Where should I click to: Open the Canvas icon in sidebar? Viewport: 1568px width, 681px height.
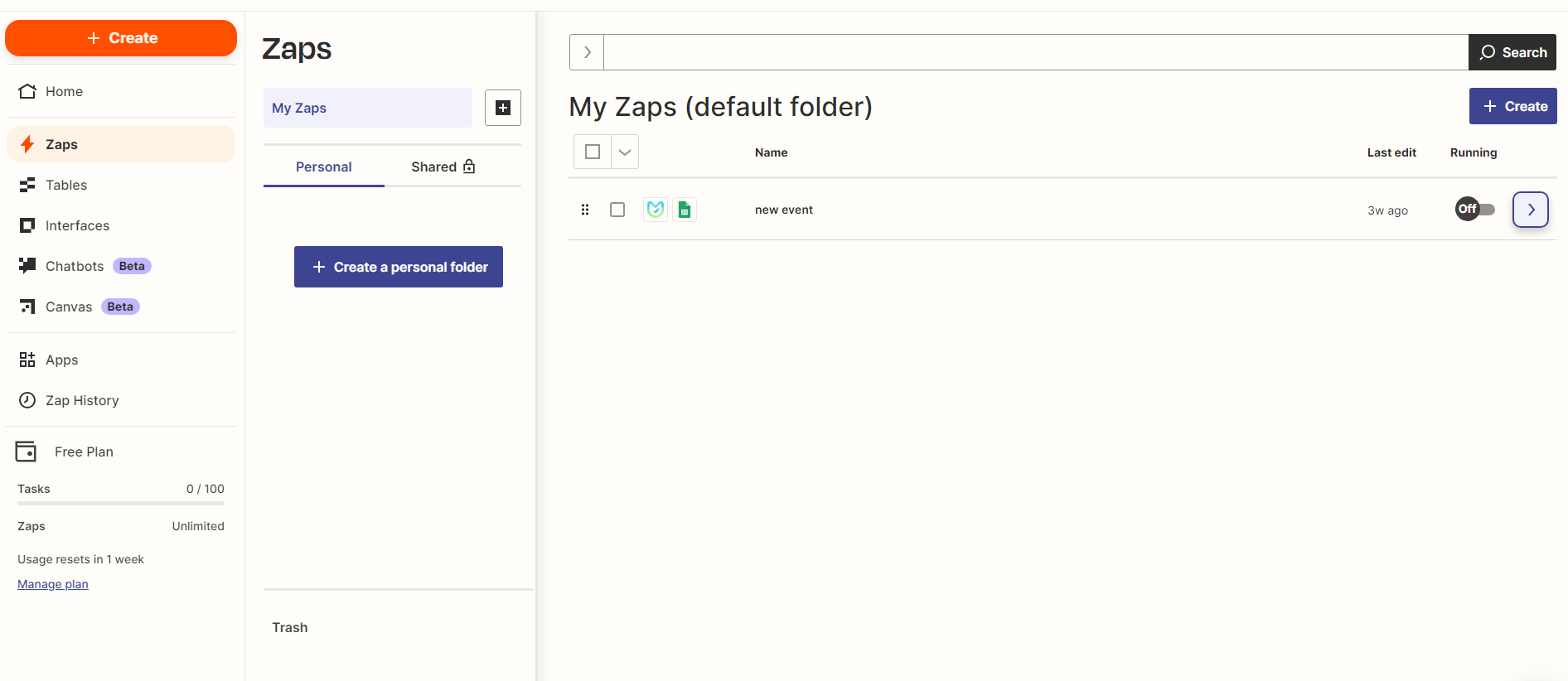point(27,307)
